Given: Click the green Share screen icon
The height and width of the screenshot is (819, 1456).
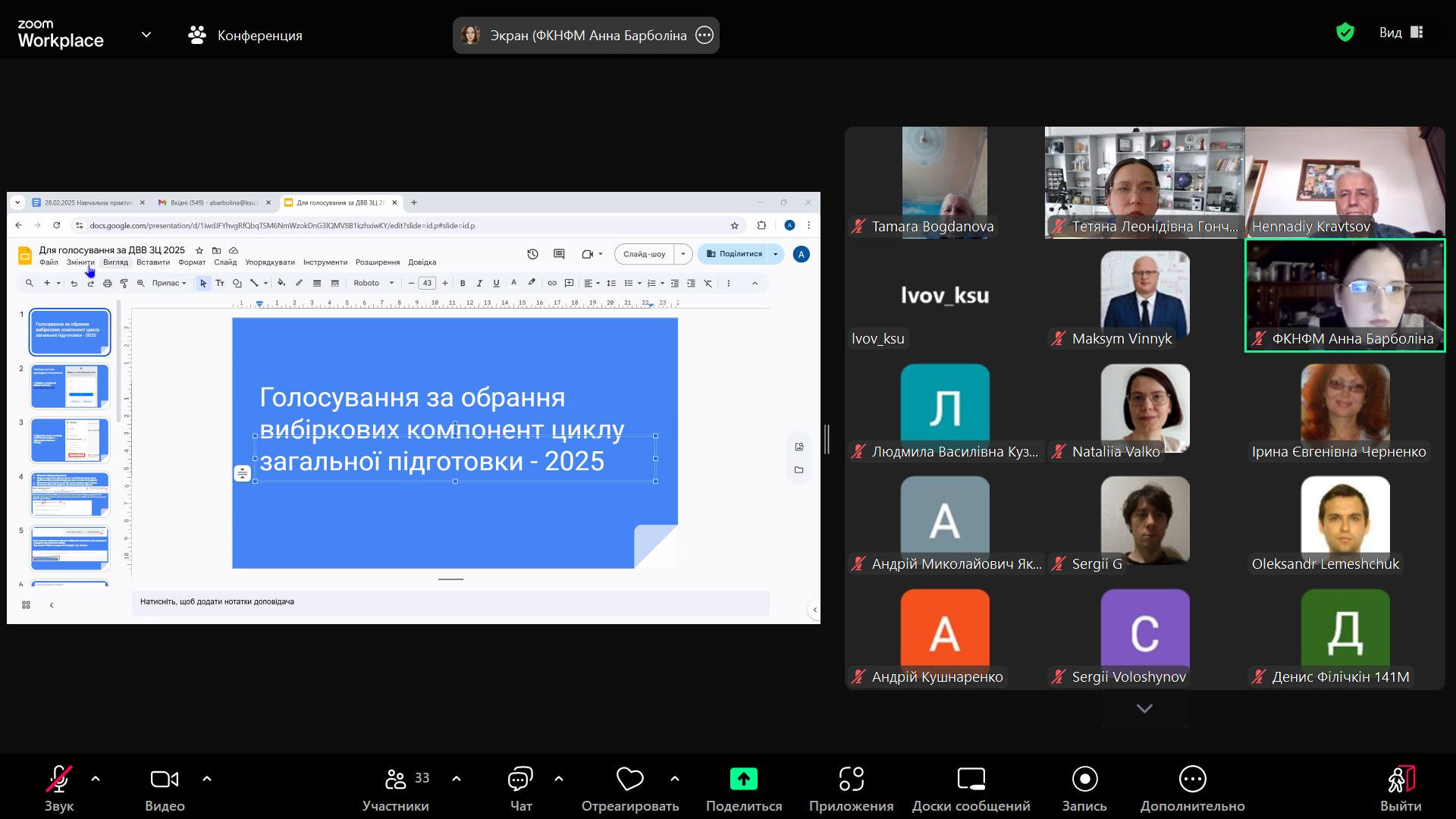Looking at the screenshot, I should pyautogui.click(x=744, y=779).
